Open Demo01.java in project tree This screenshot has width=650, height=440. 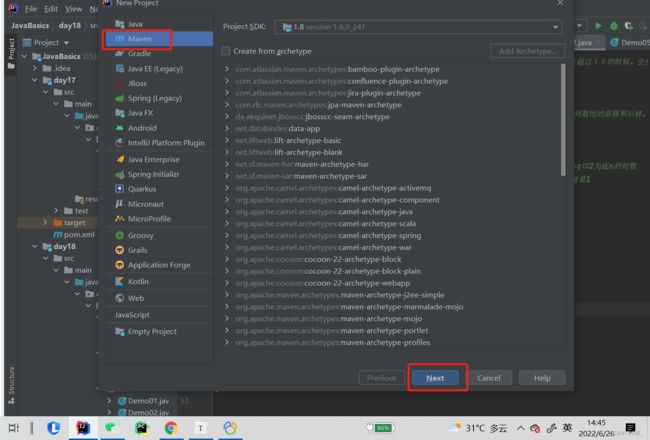(x=144, y=401)
